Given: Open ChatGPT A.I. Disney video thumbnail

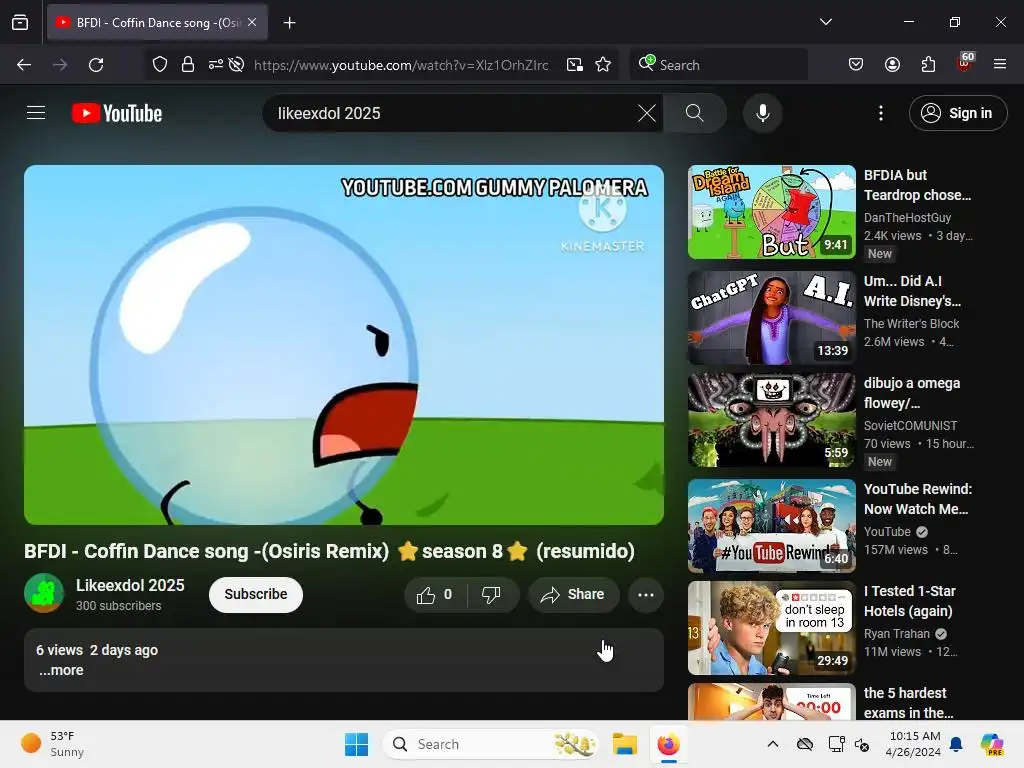Looking at the screenshot, I should pyautogui.click(x=771, y=318).
